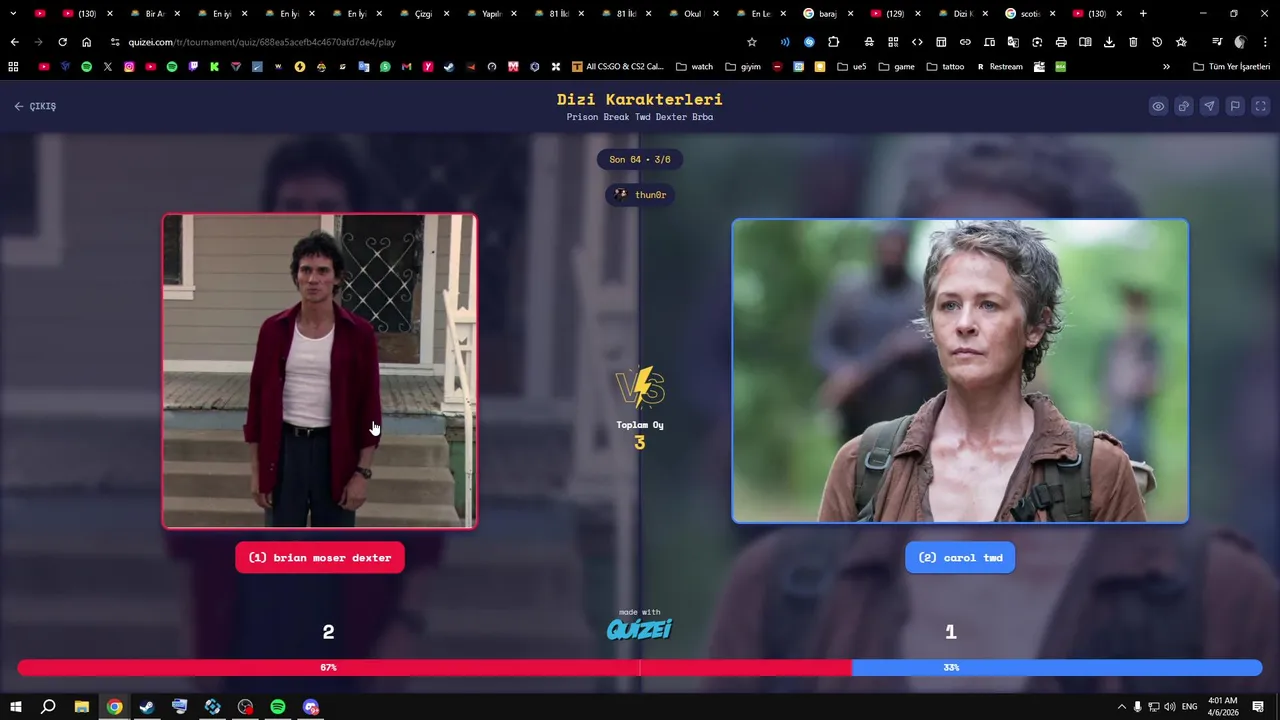1280x720 pixels.
Task: Show hidden bookmarks with the chevron
Action: tap(1166, 67)
